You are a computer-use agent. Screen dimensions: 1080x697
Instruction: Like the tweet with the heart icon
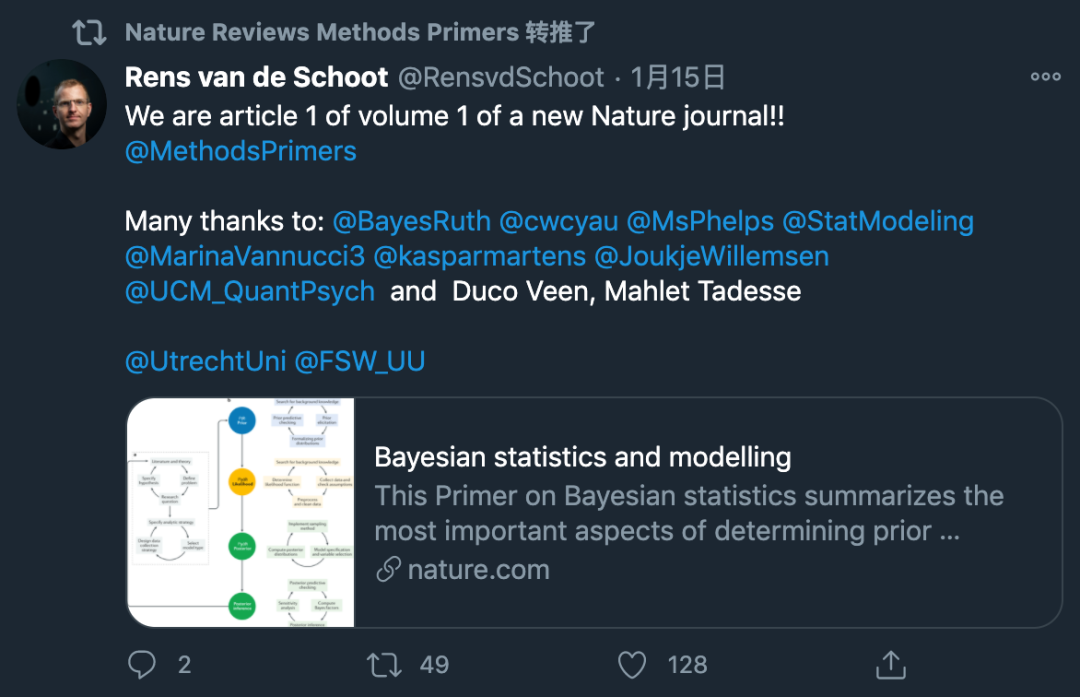[x=632, y=664]
